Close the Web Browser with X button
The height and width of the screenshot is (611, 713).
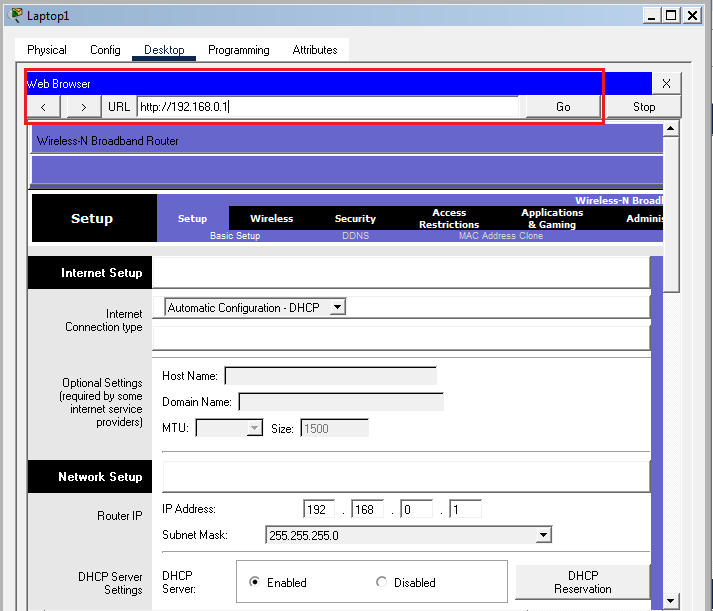[x=666, y=84]
